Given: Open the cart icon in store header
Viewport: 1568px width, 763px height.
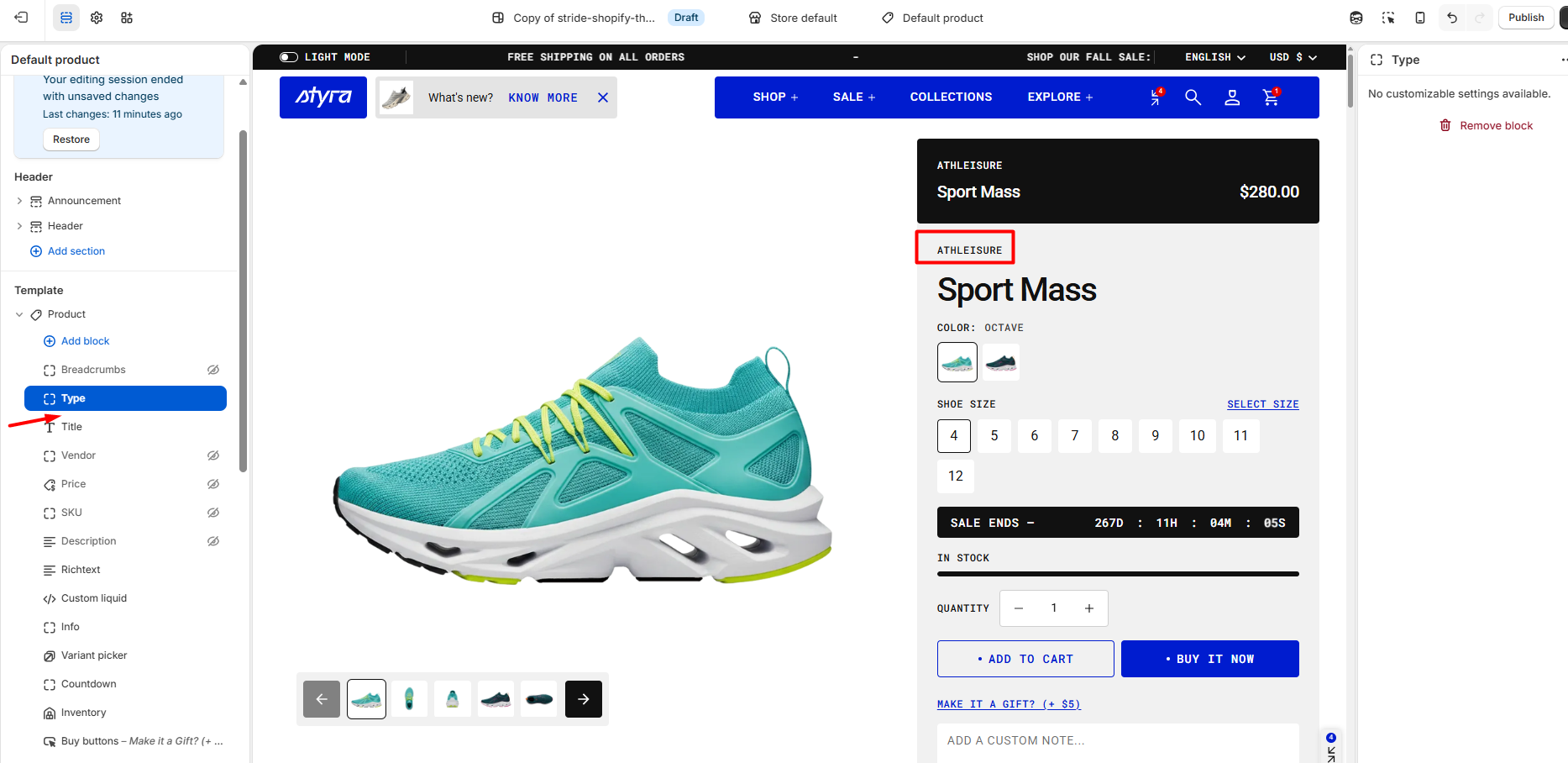Looking at the screenshot, I should (1272, 97).
